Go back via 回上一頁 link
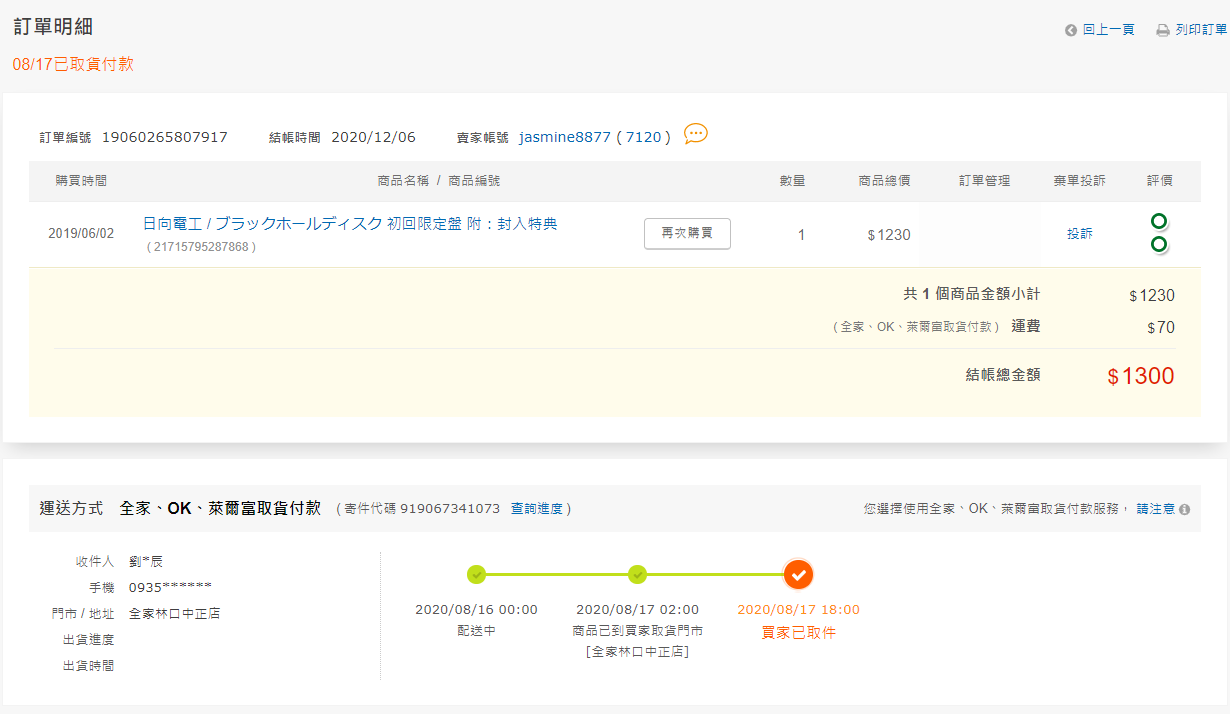Viewport: 1230px width, 714px height. click(x=1109, y=30)
